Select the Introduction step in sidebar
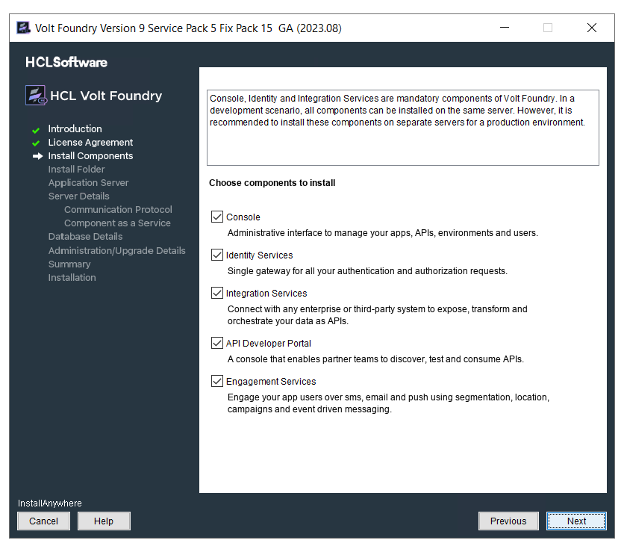The height and width of the screenshot is (556, 624). (75, 129)
